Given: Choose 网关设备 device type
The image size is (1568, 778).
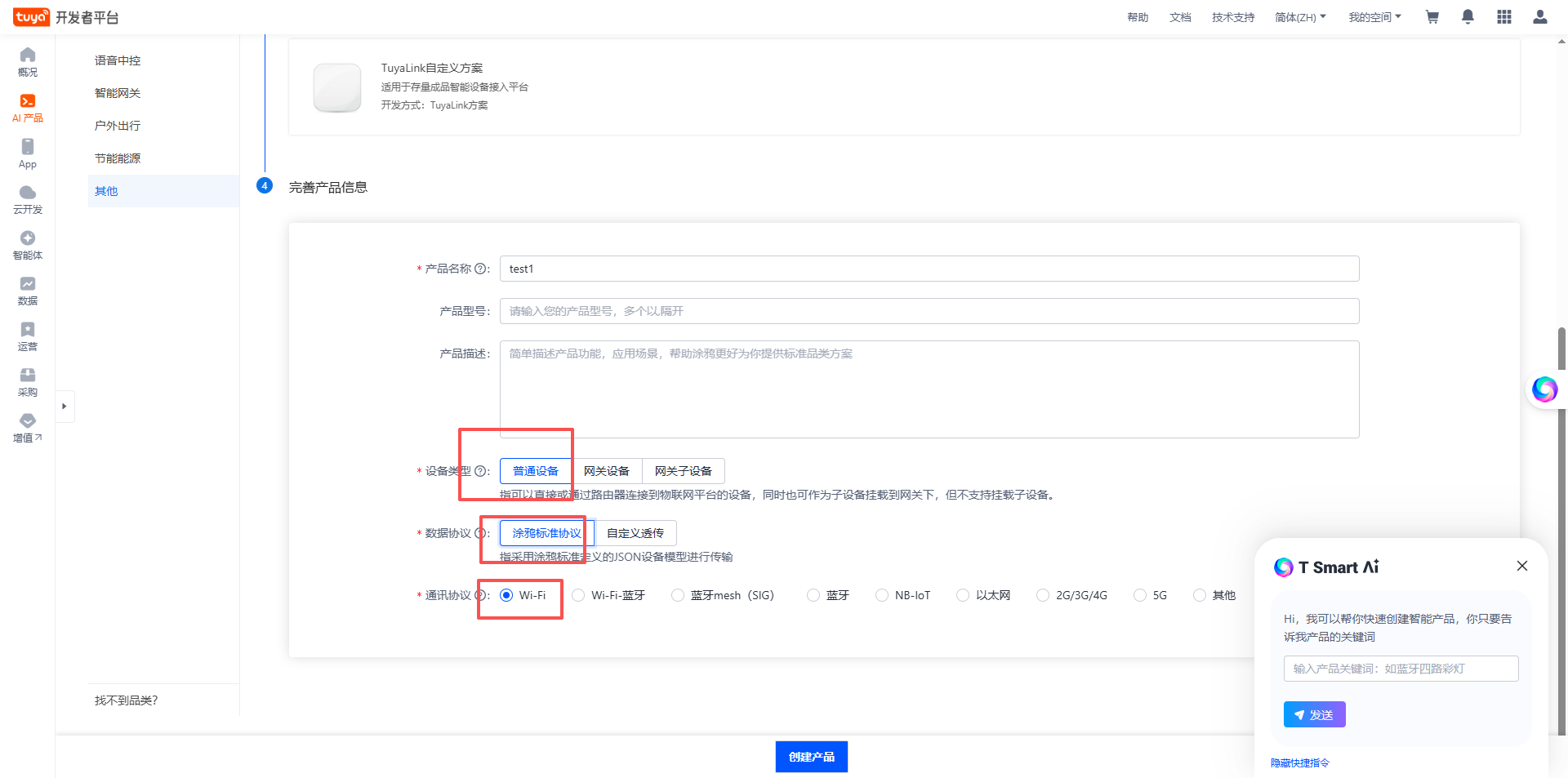Looking at the screenshot, I should (607, 471).
